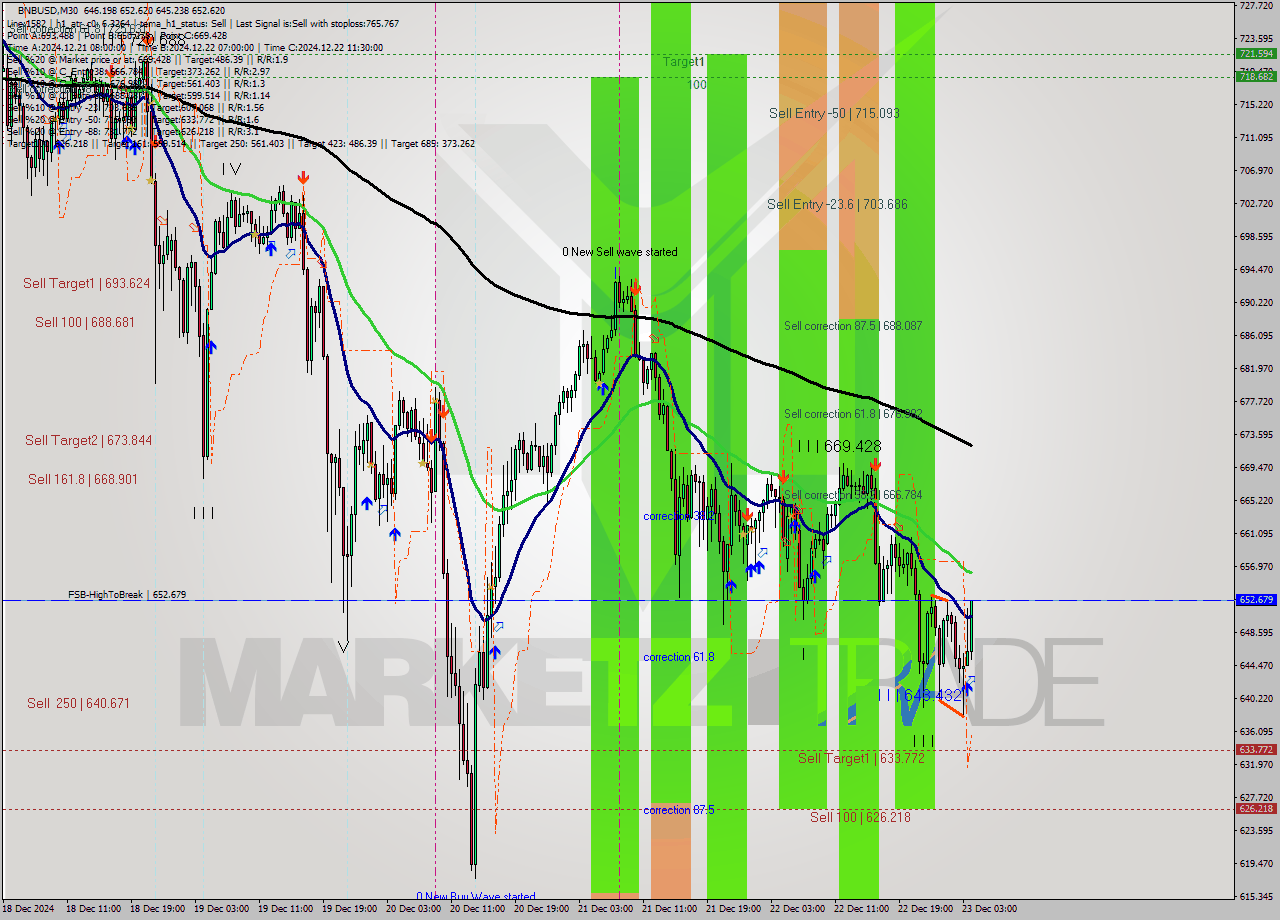Click the green 'Target1' label
The image size is (1280, 920).
pyautogui.click(x=684, y=62)
